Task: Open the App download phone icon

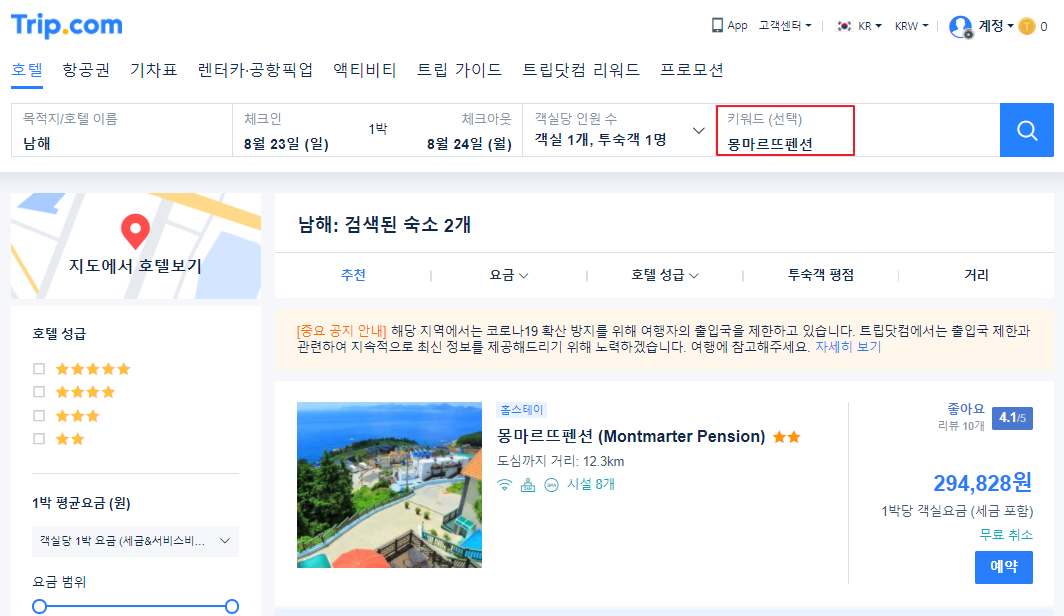Action: pos(717,25)
